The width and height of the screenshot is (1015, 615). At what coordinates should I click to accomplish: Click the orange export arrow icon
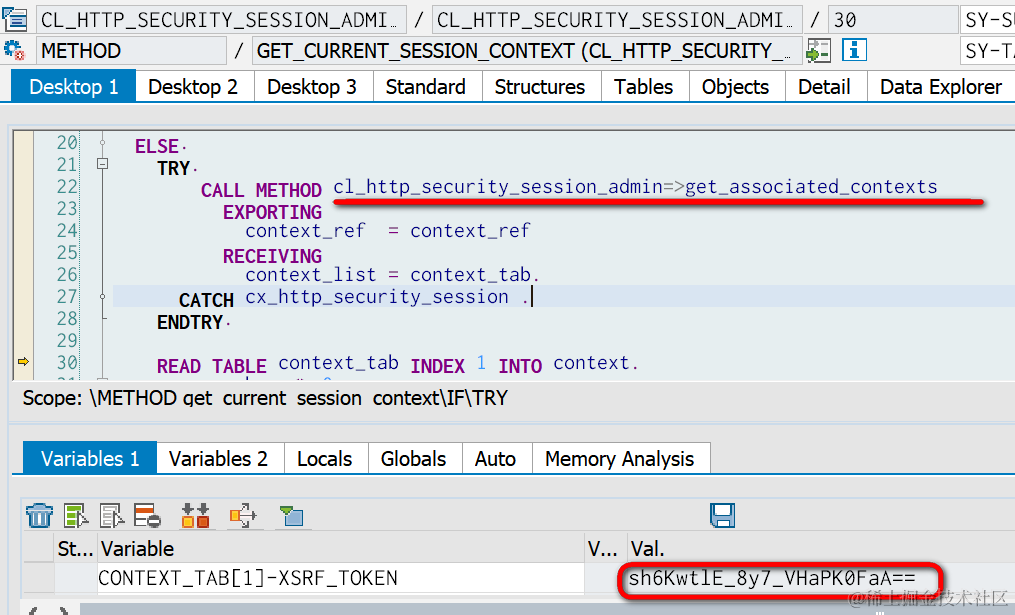pyautogui.click(x=243, y=515)
